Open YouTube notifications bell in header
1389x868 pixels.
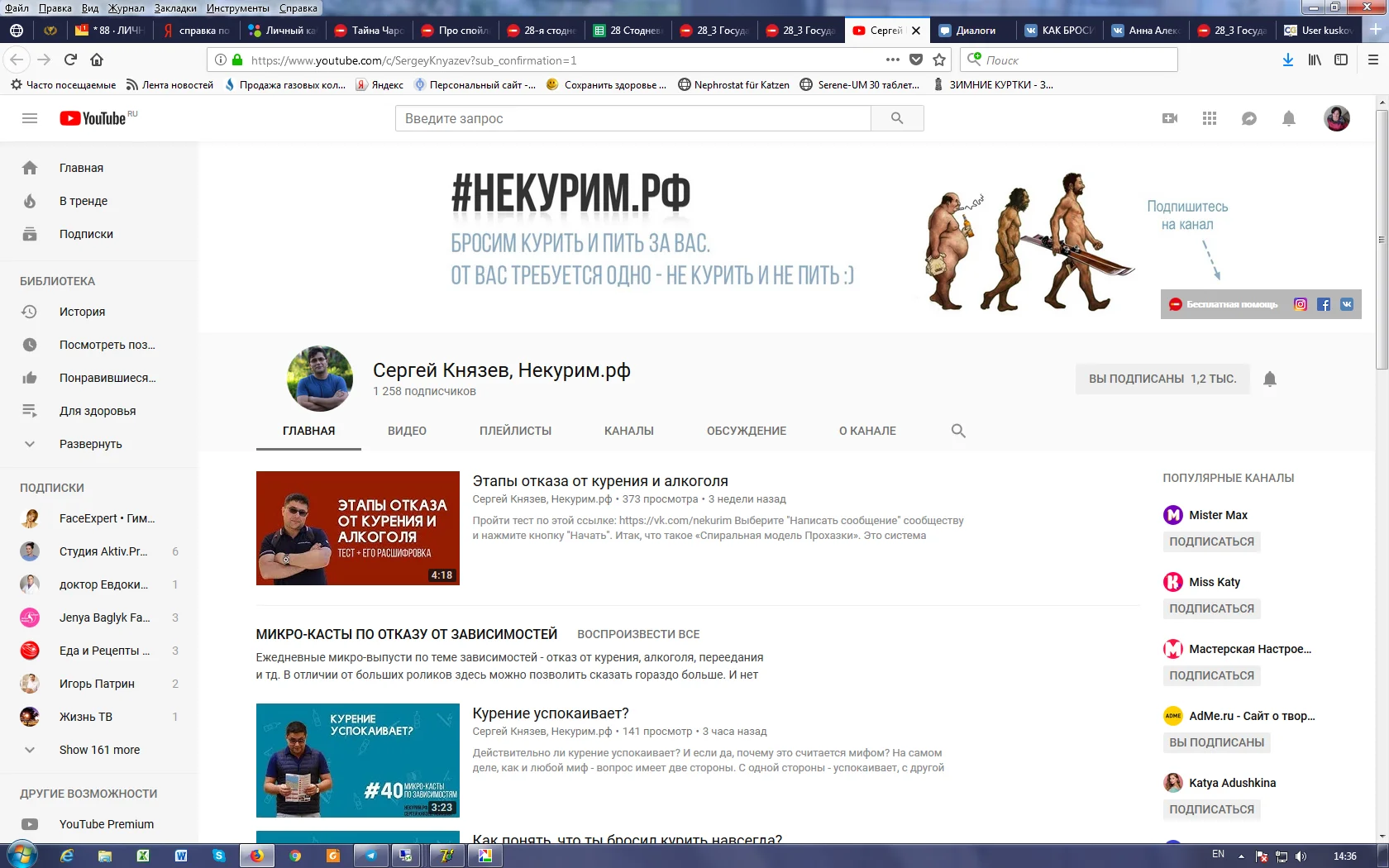point(1289,118)
